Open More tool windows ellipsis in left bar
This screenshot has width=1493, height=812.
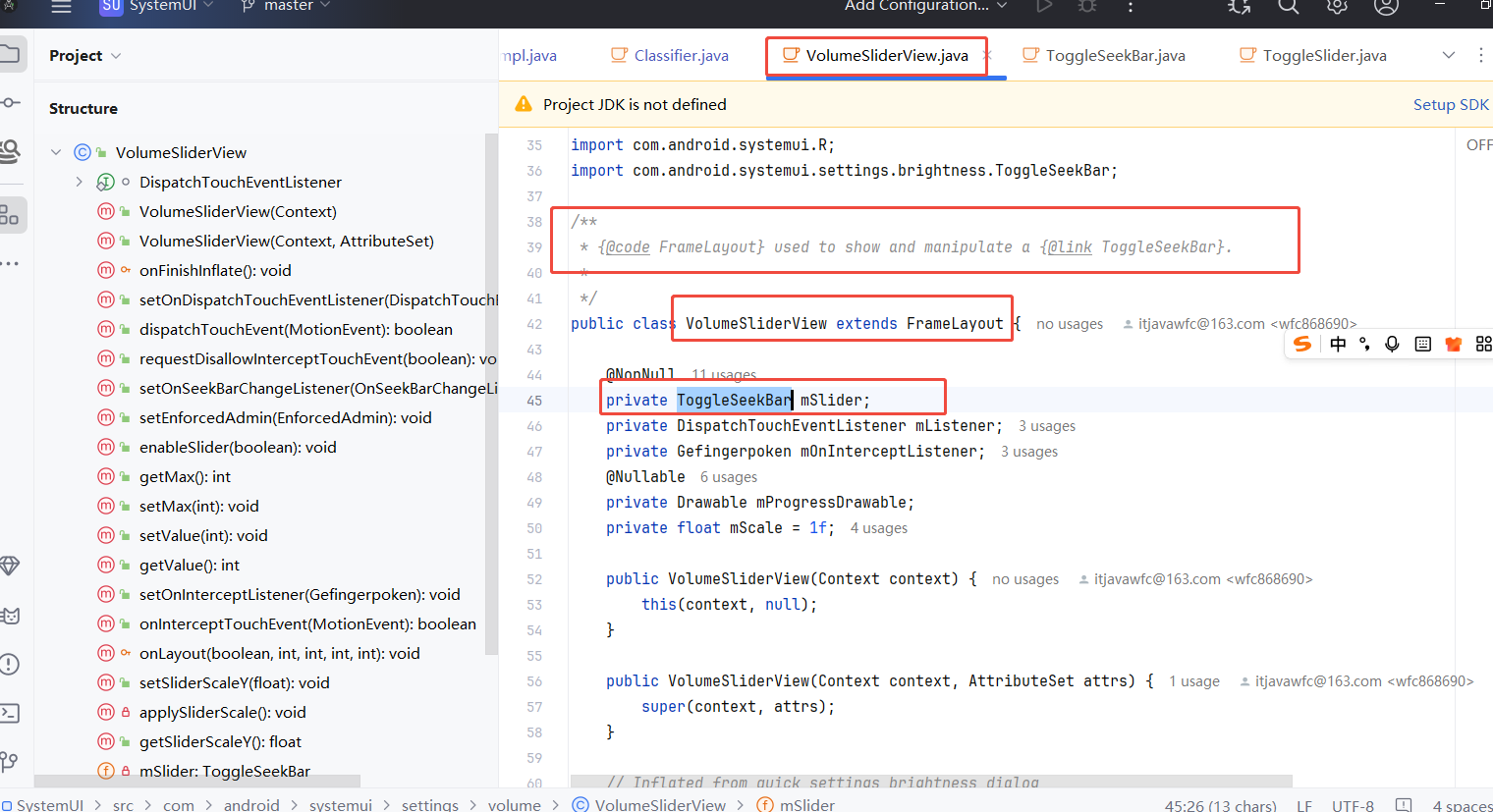point(10,263)
